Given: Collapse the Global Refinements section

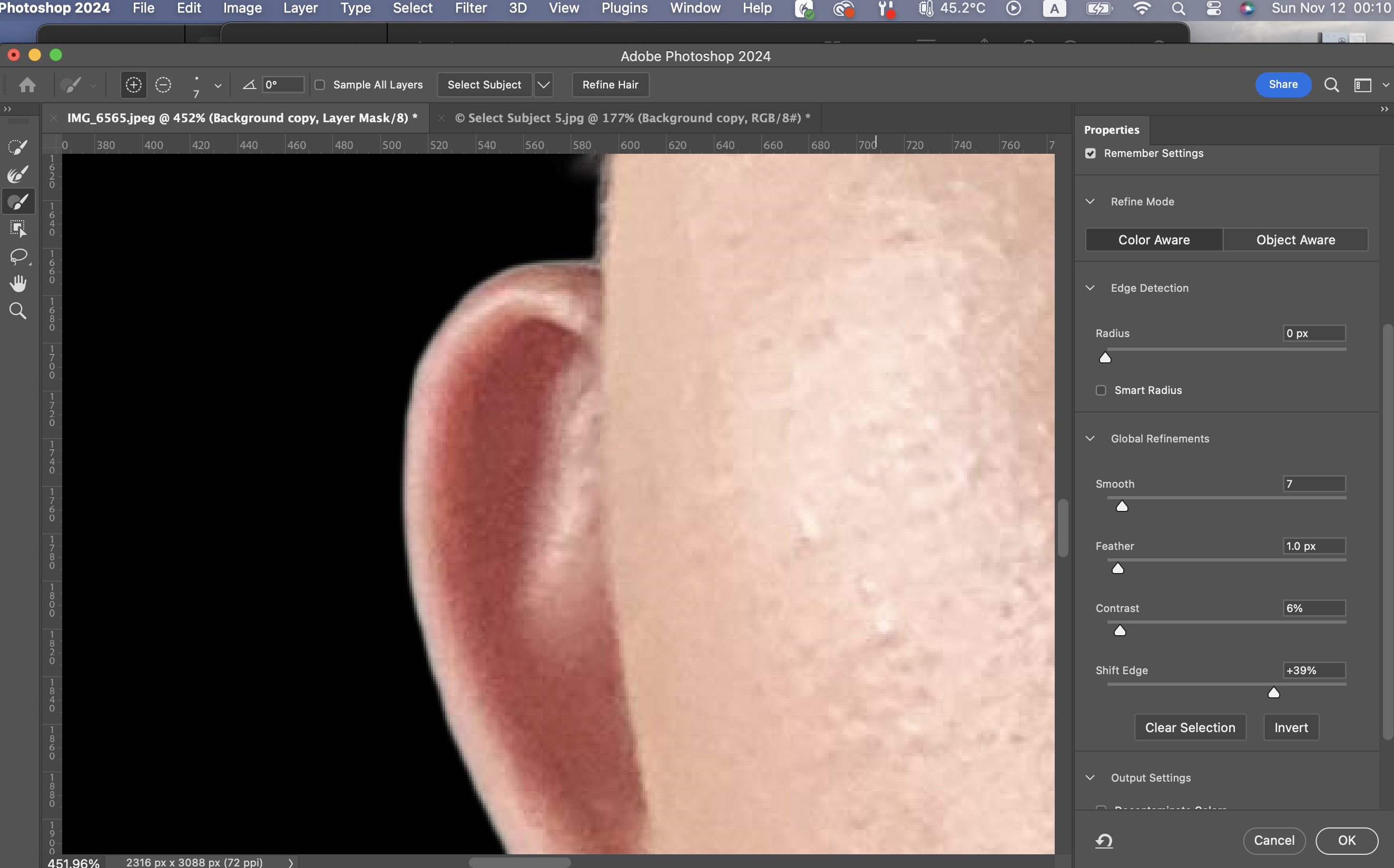Looking at the screenshot, I should (x=1089, y=439).
